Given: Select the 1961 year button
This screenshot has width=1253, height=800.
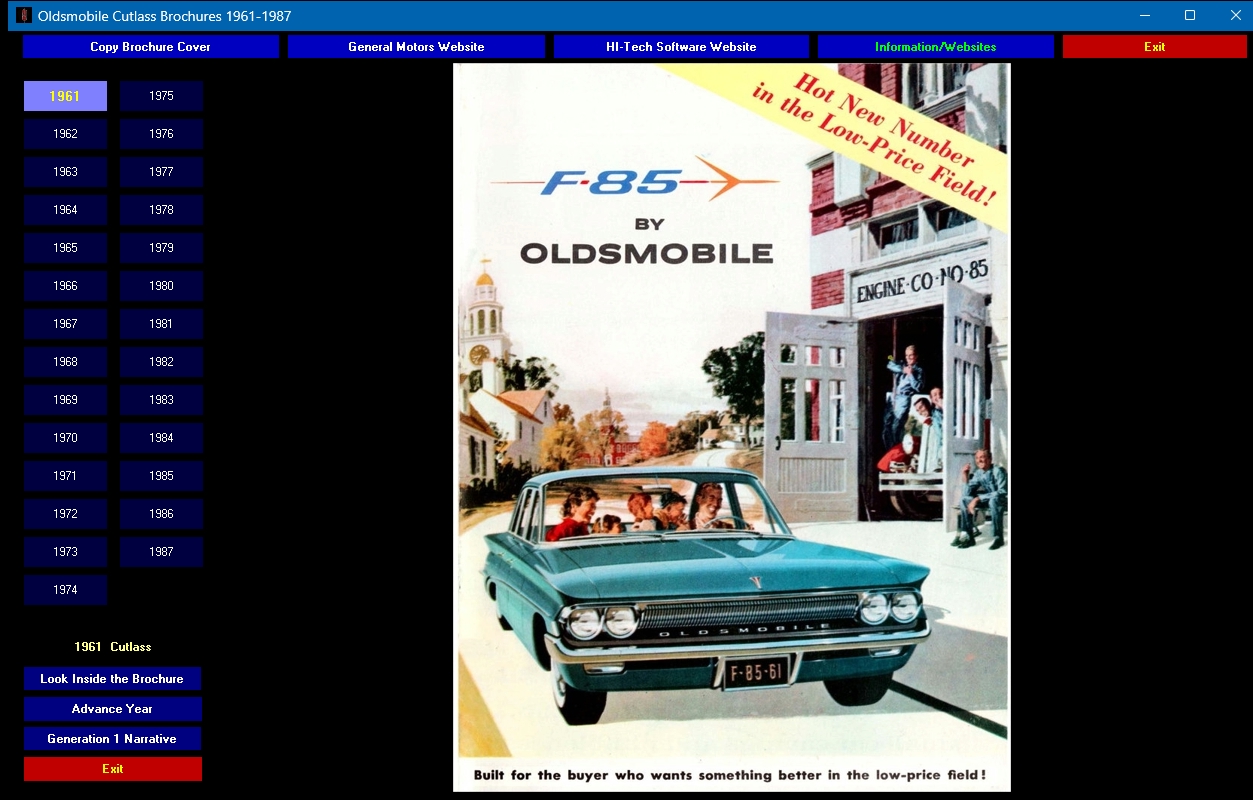Looking at the screenshot, I should (65, 96).
